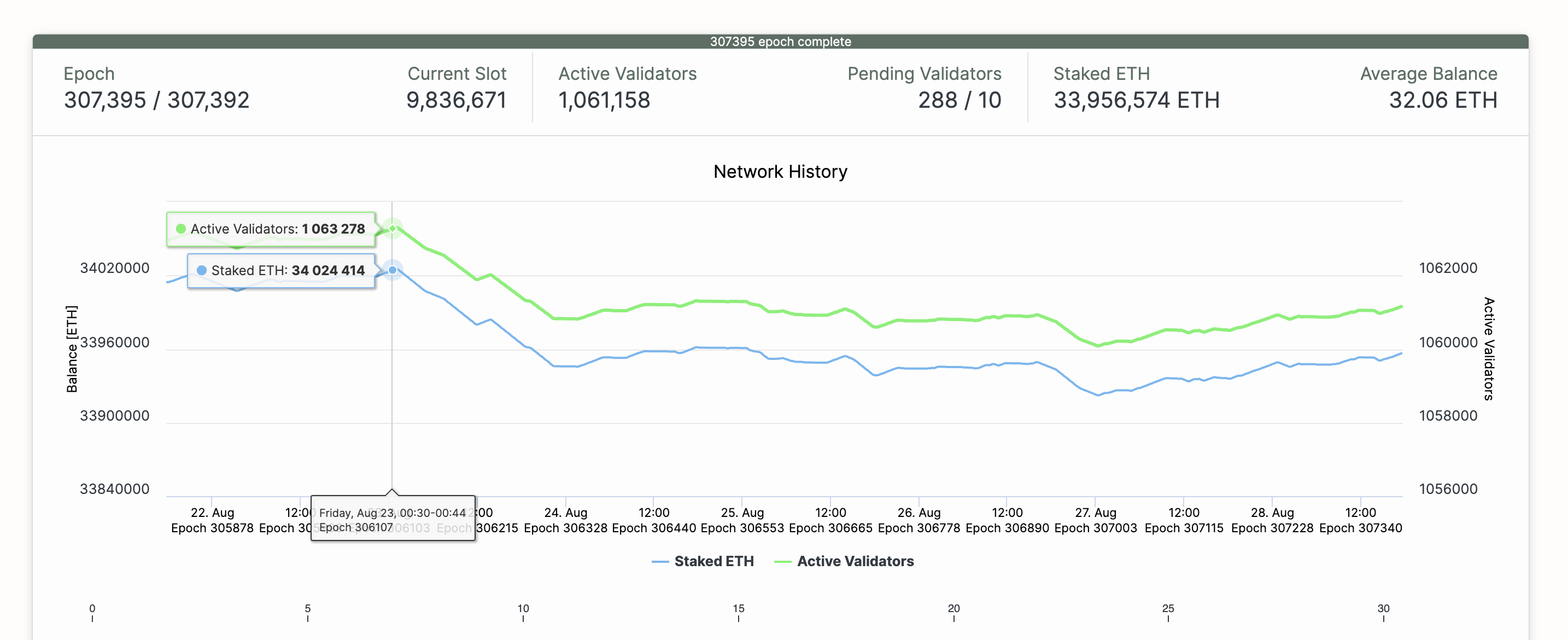
Task: Click the 'Epoch 307340' 12:00 axis label
Action: tap(1360, 520)
